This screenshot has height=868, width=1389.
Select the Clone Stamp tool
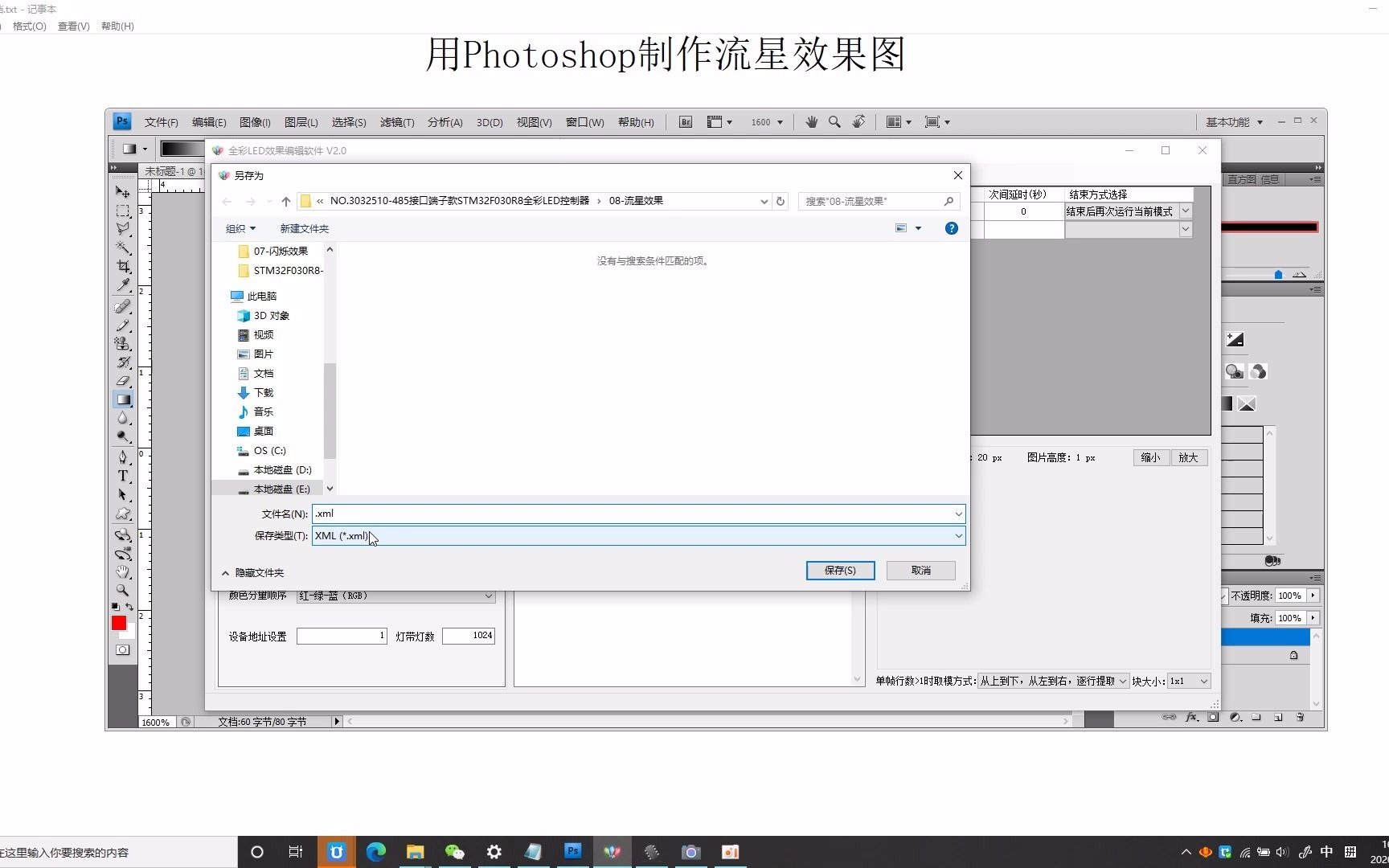click(x=122, y=344)
